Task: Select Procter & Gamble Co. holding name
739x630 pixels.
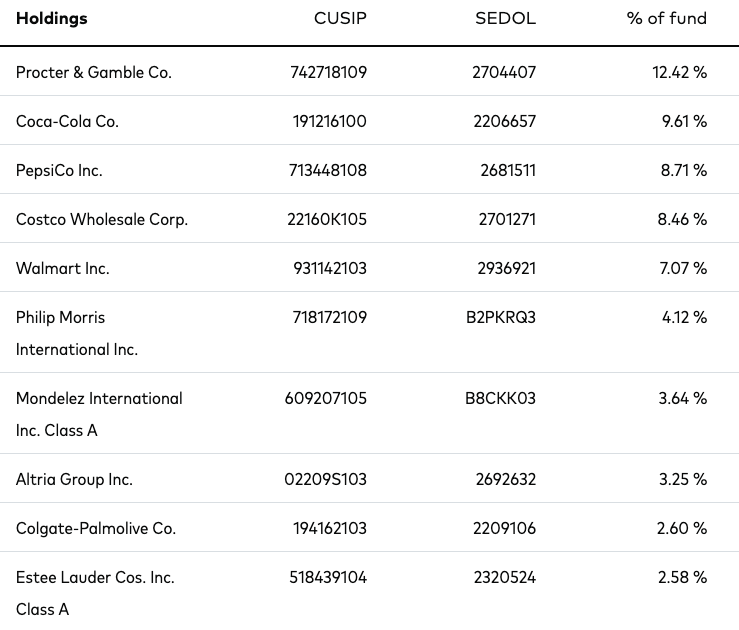Action: point(94,72)
